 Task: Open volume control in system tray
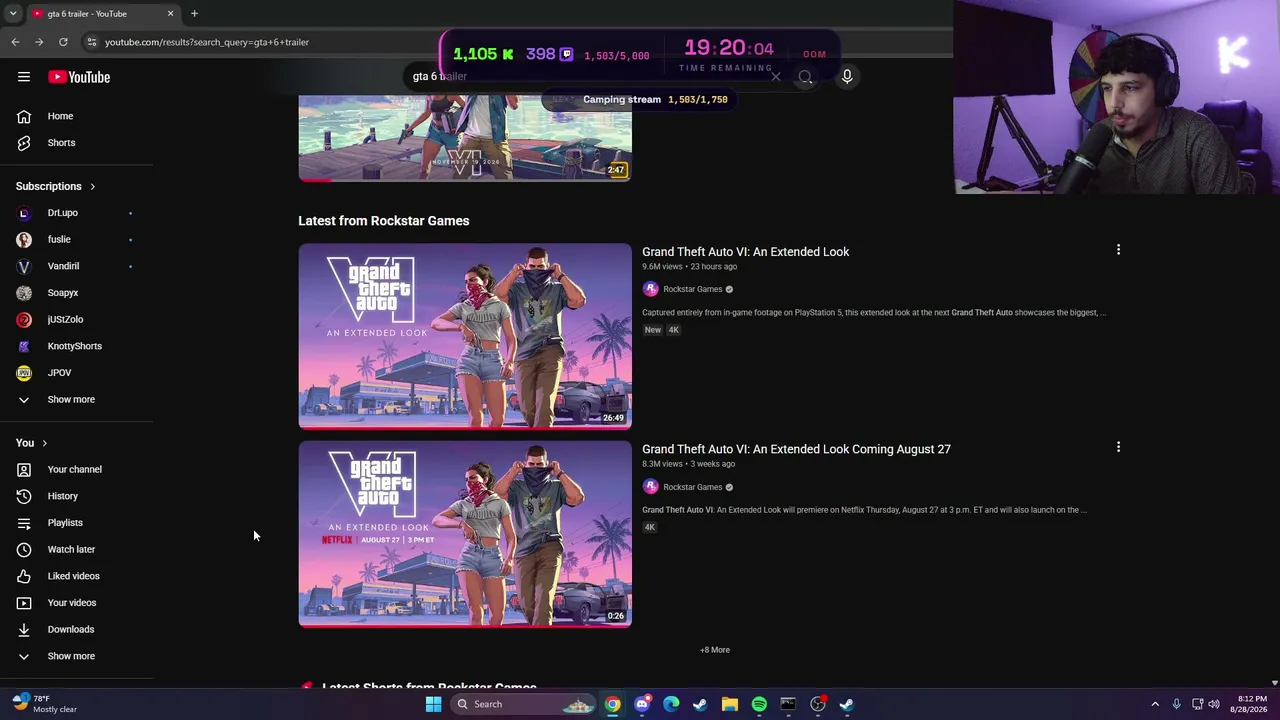tap(1214, 704)
